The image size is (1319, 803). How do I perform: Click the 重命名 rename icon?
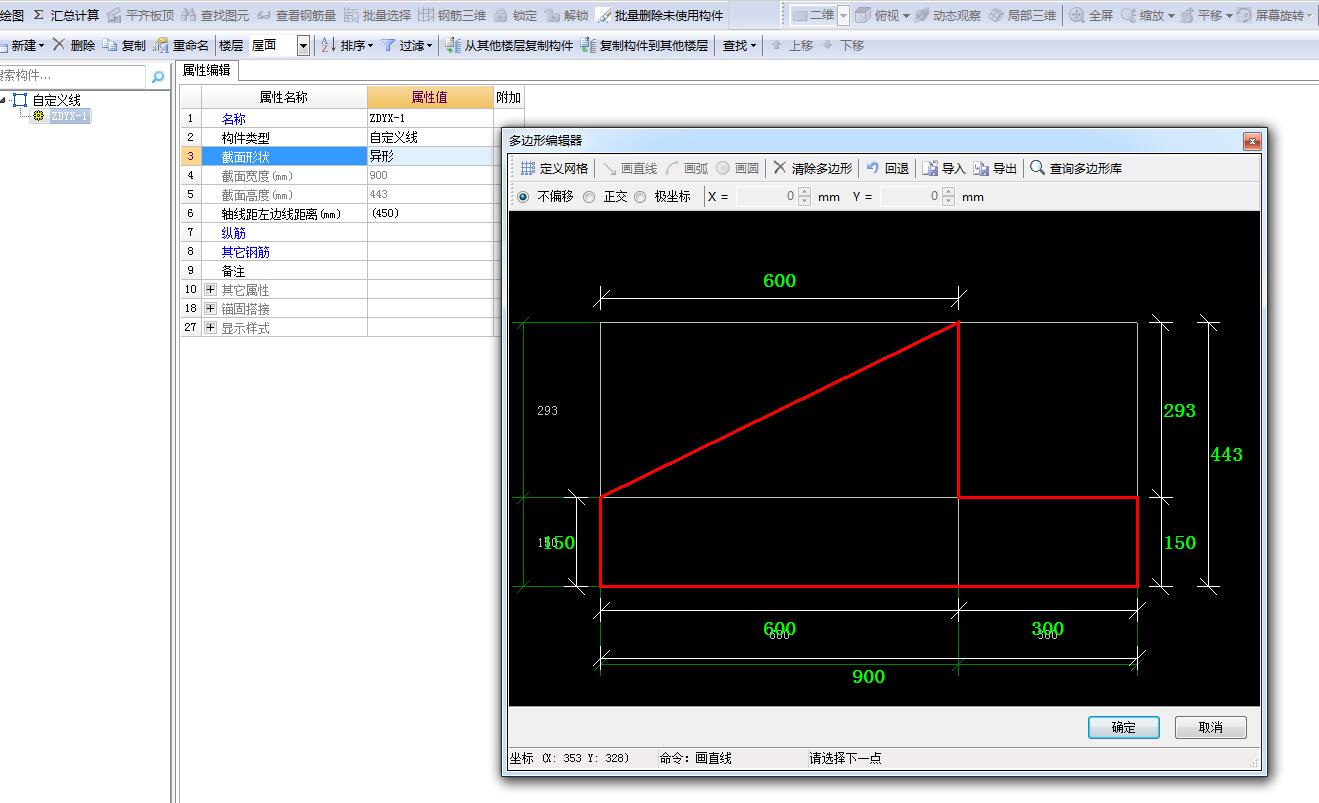pyautogui.click(x=161, y=45)
